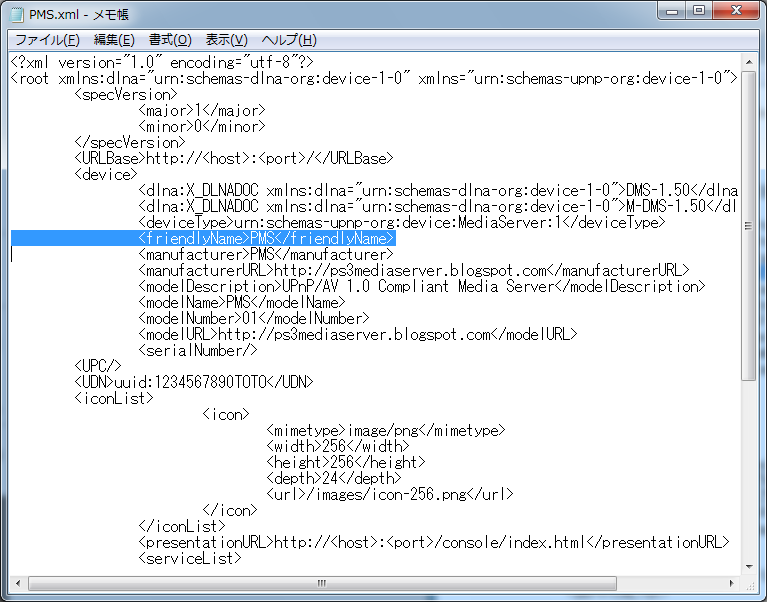Click the minor 0 line

point(202,127)
